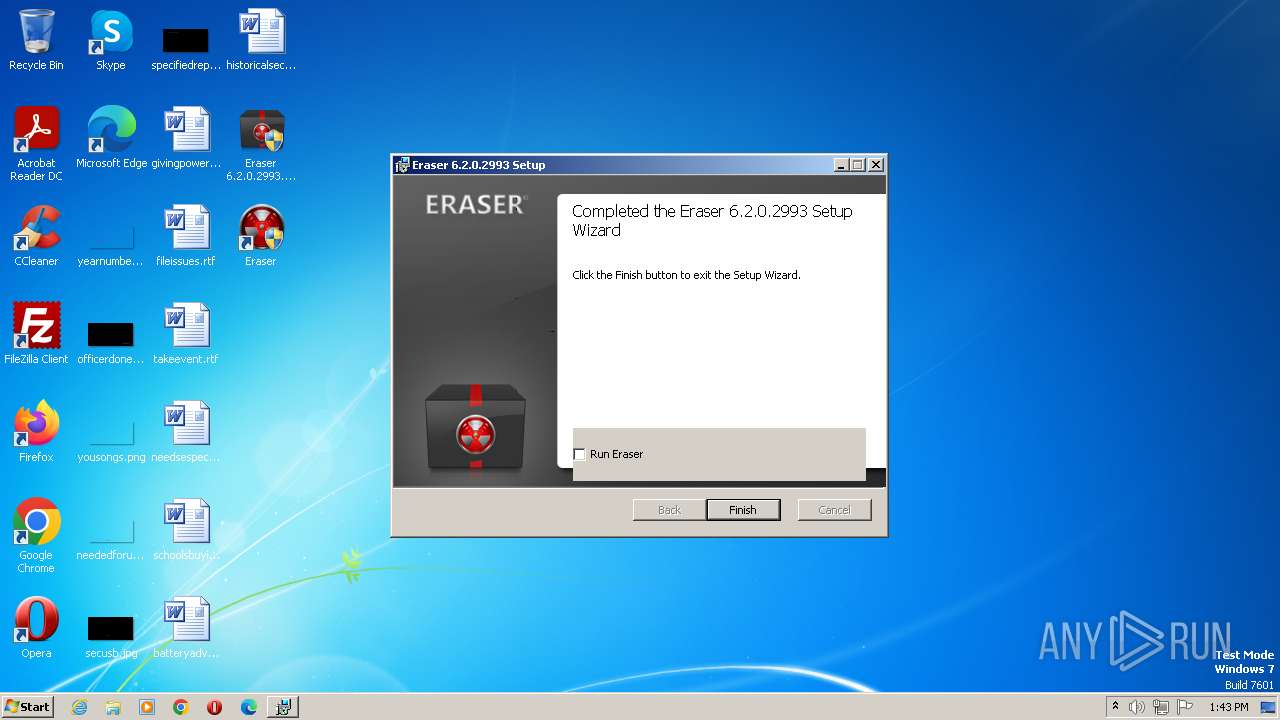Open the Start menu
Screen dimensions: 1280x720
(28, 706)
